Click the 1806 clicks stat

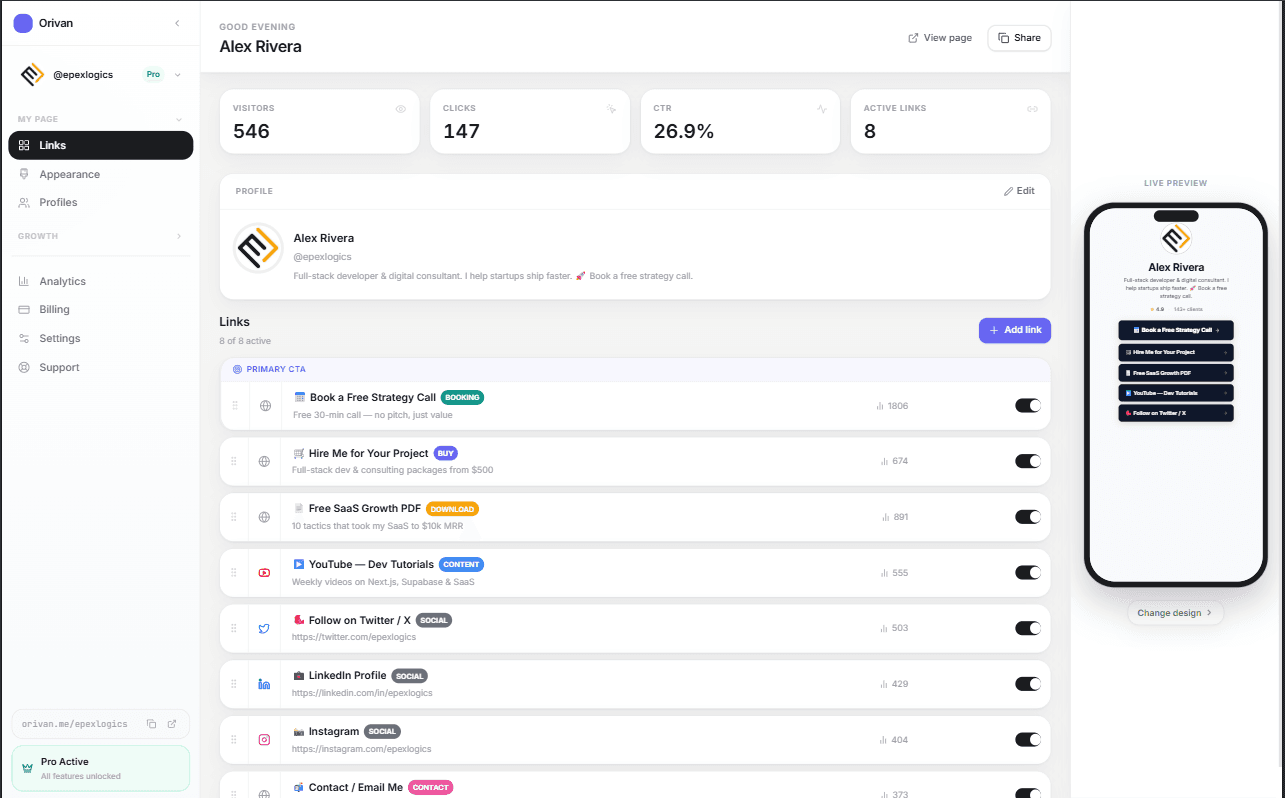tap(892, 406)
